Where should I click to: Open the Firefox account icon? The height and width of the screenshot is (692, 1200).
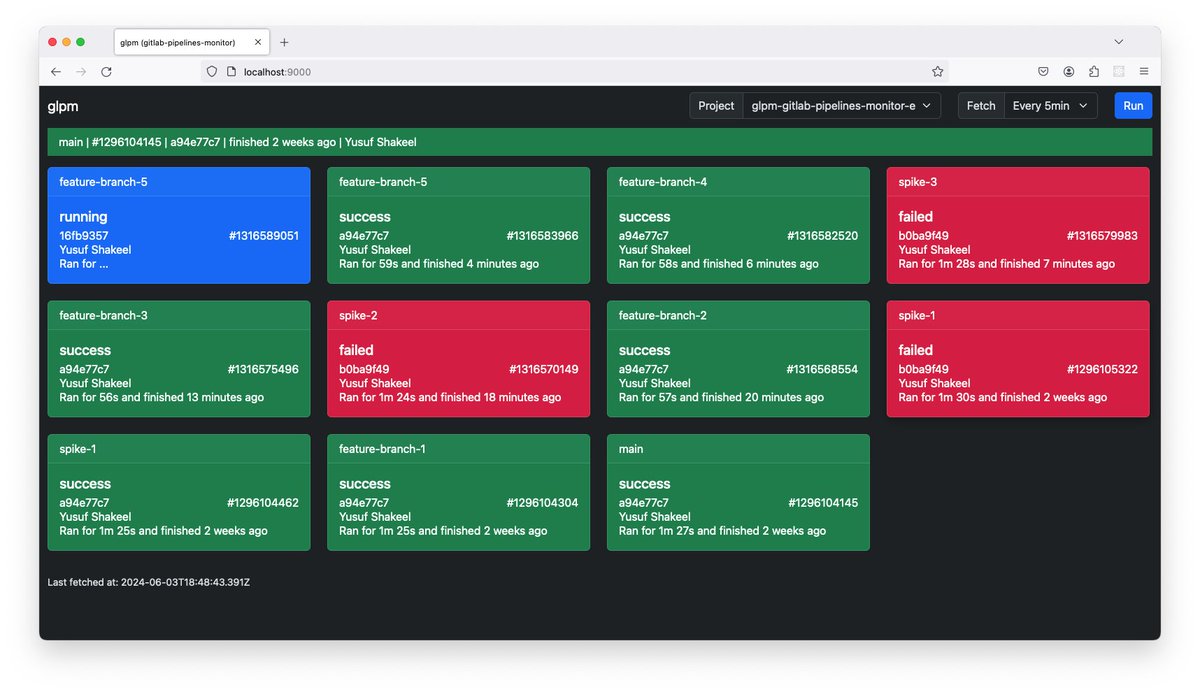point(1069,72)
